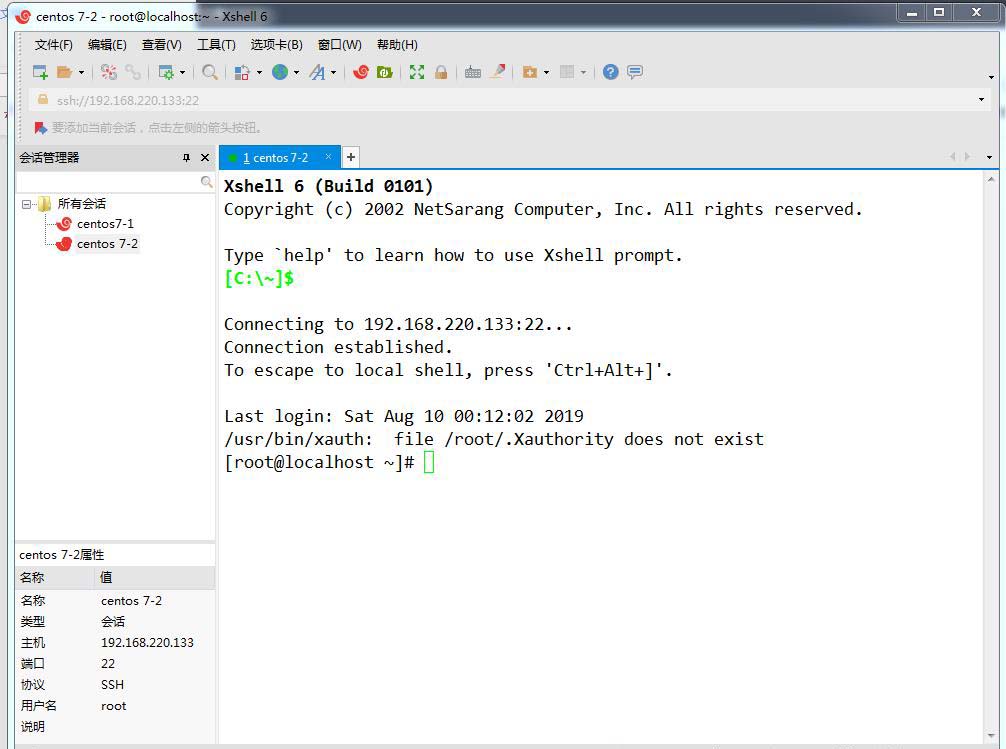
Task: Click the Reconnect chain icon
Action: (133, 73)
